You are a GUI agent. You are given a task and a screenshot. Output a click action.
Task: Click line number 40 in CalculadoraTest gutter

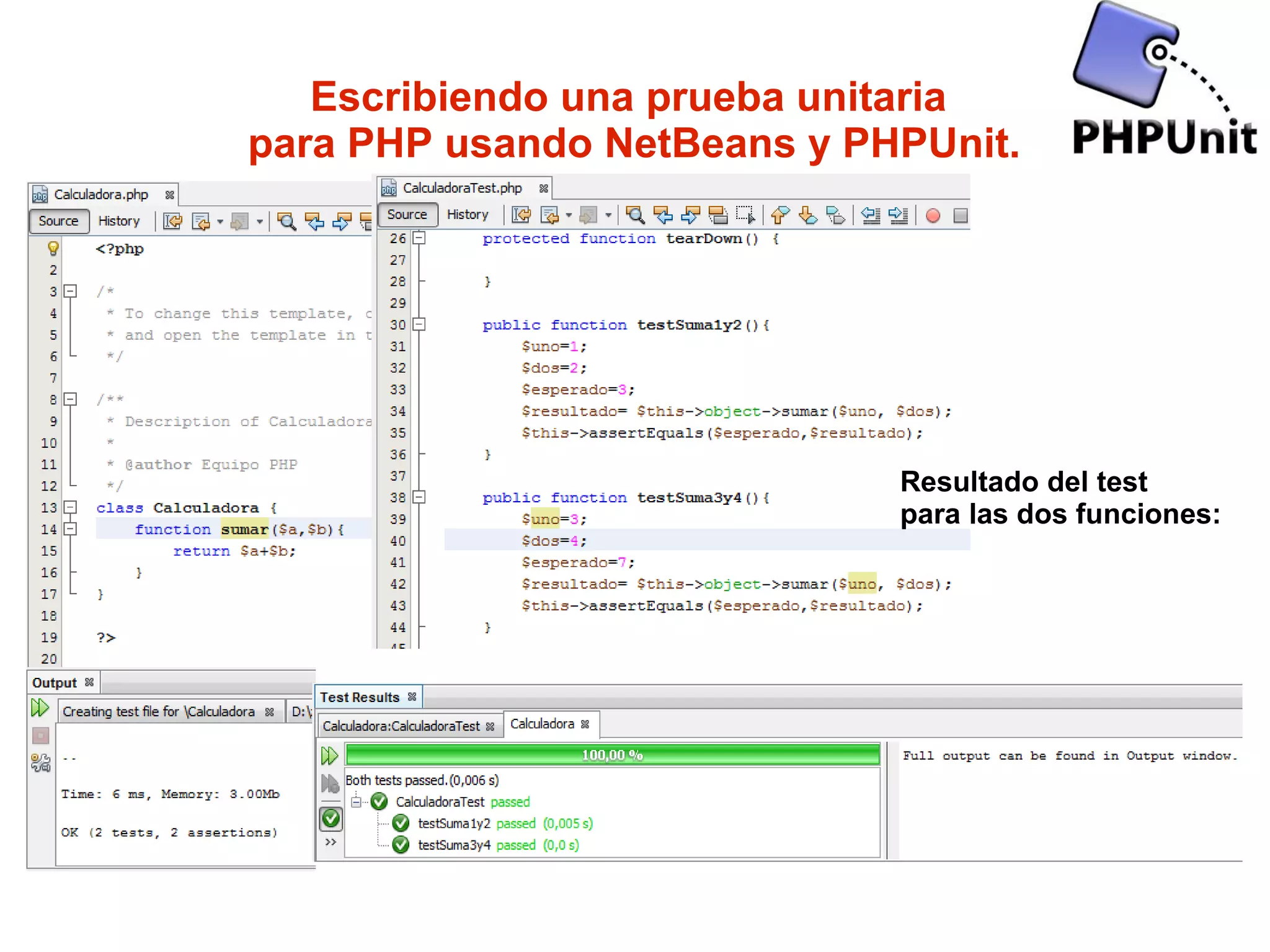click(x=397, y=541)
